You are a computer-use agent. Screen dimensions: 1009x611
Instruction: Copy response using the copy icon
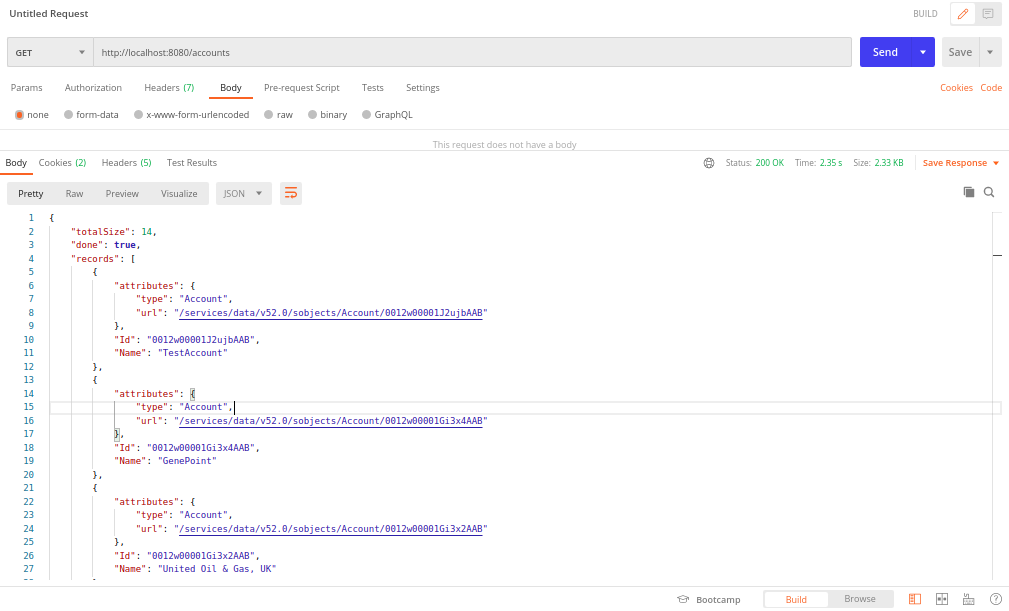[968, 192]
